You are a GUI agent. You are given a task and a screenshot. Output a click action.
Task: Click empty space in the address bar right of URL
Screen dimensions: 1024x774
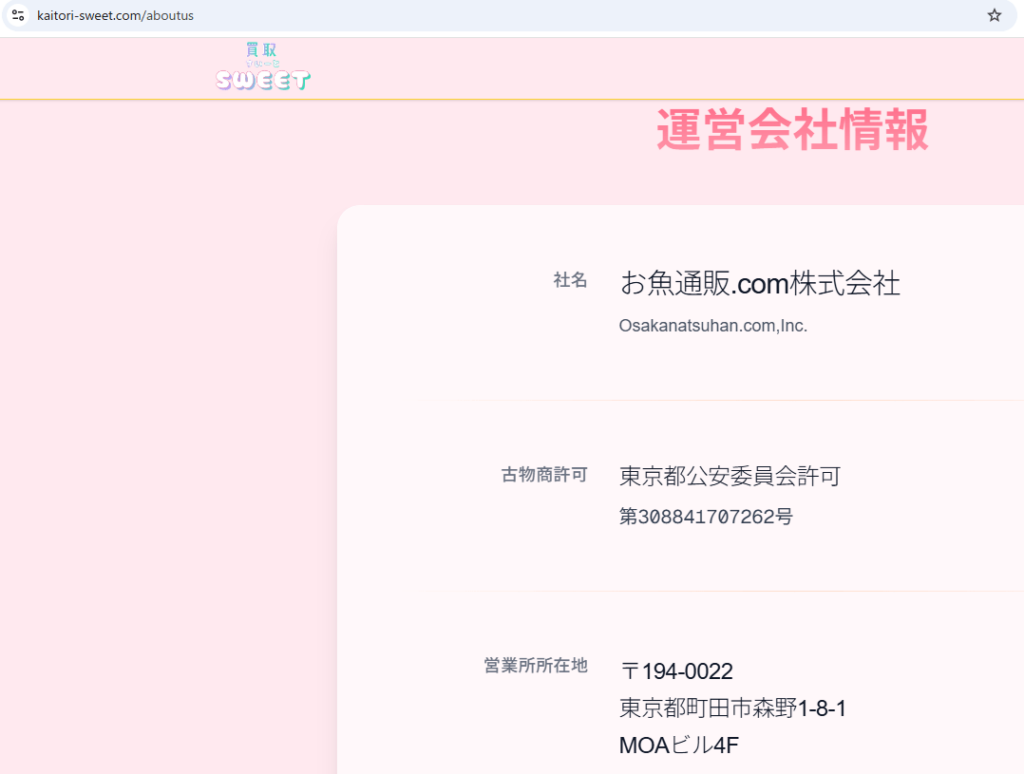click(600, 16)
